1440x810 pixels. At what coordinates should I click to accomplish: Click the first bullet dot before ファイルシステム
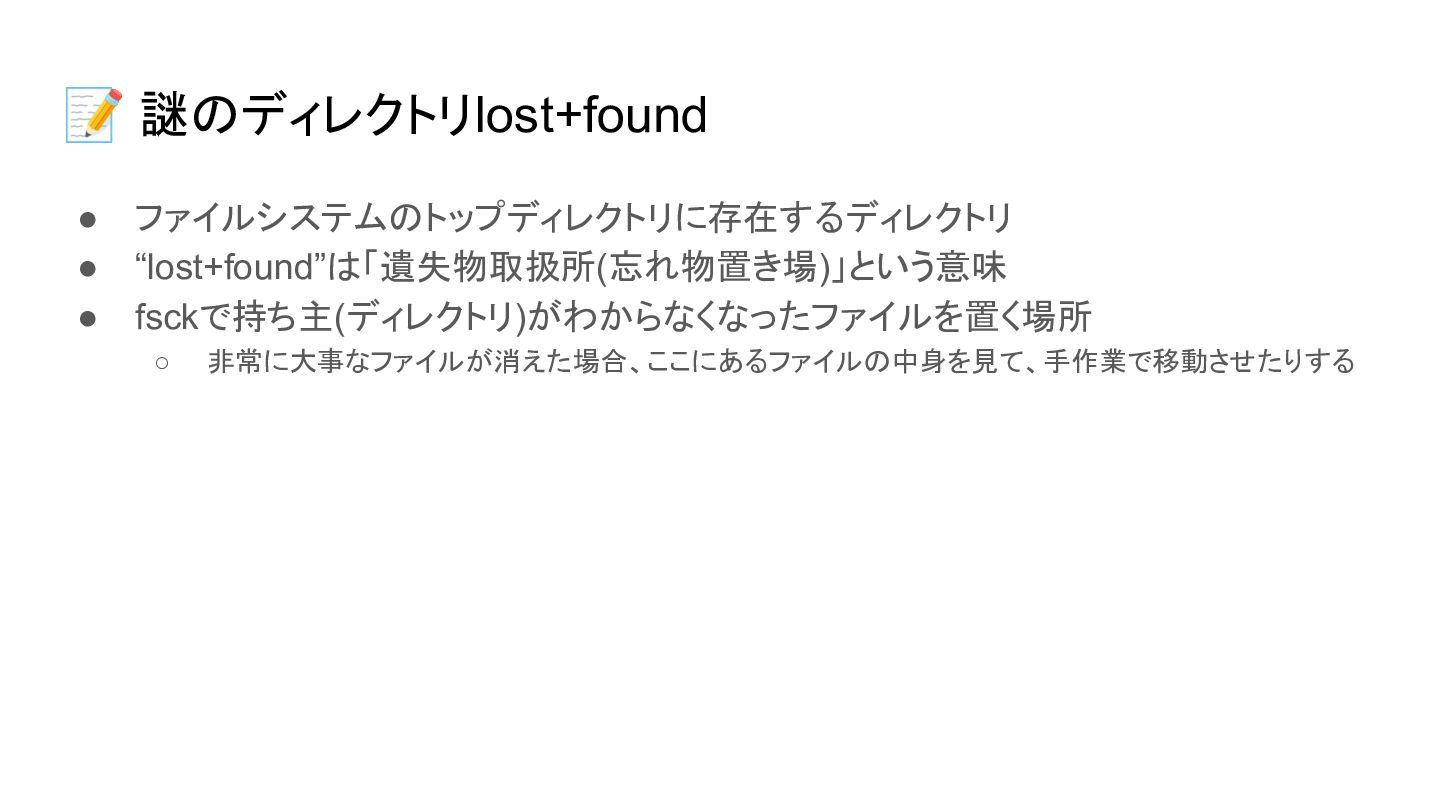87,218
